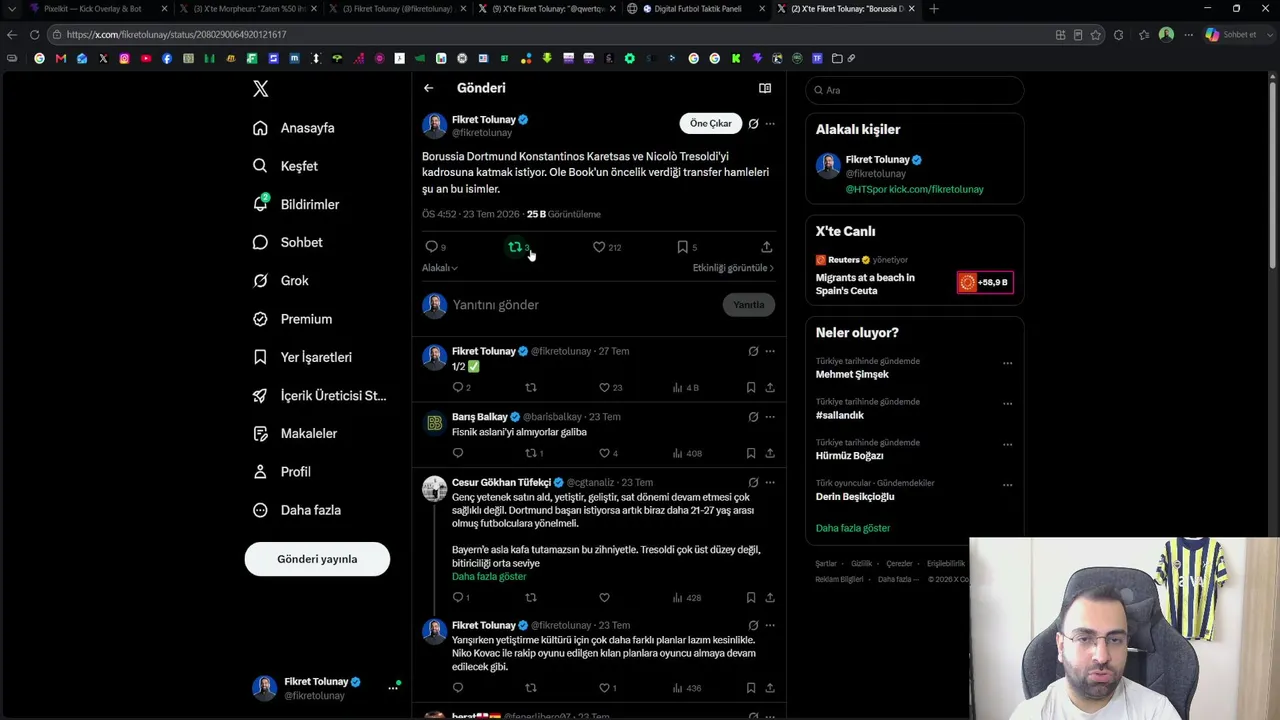Share the main post
Image resolution: width=1280 pixels, height=720 pixels.
[767, 247]
